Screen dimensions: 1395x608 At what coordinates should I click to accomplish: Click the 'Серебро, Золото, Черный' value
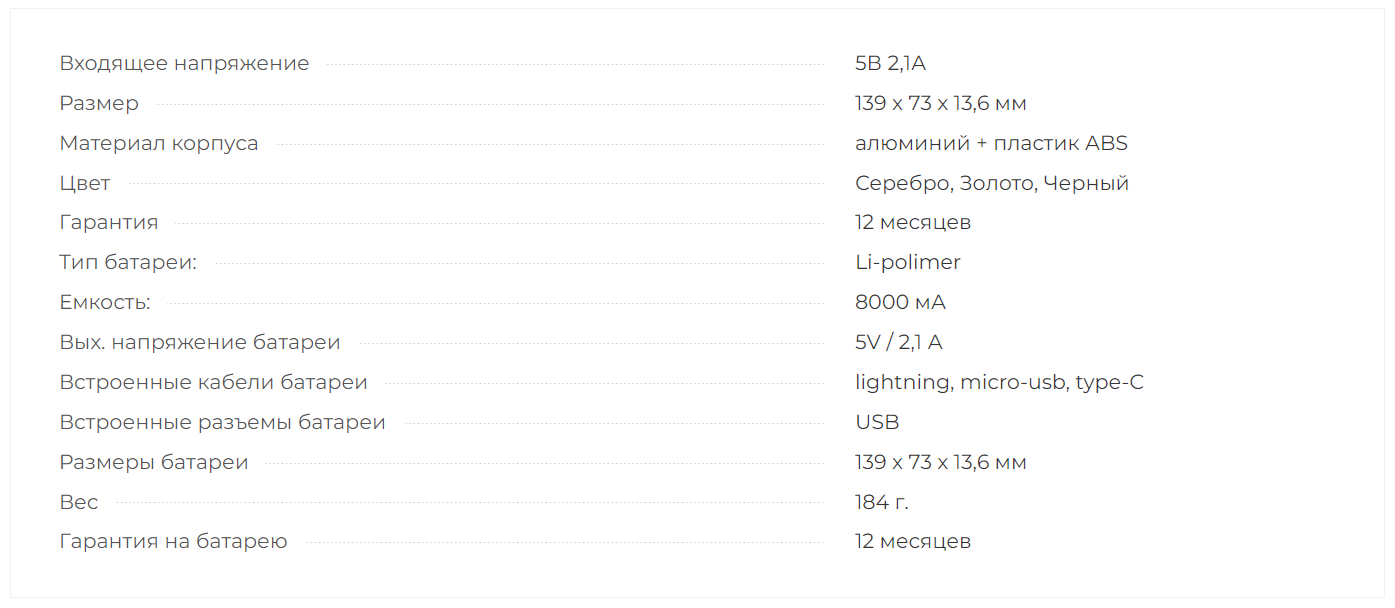pos(992,184)
